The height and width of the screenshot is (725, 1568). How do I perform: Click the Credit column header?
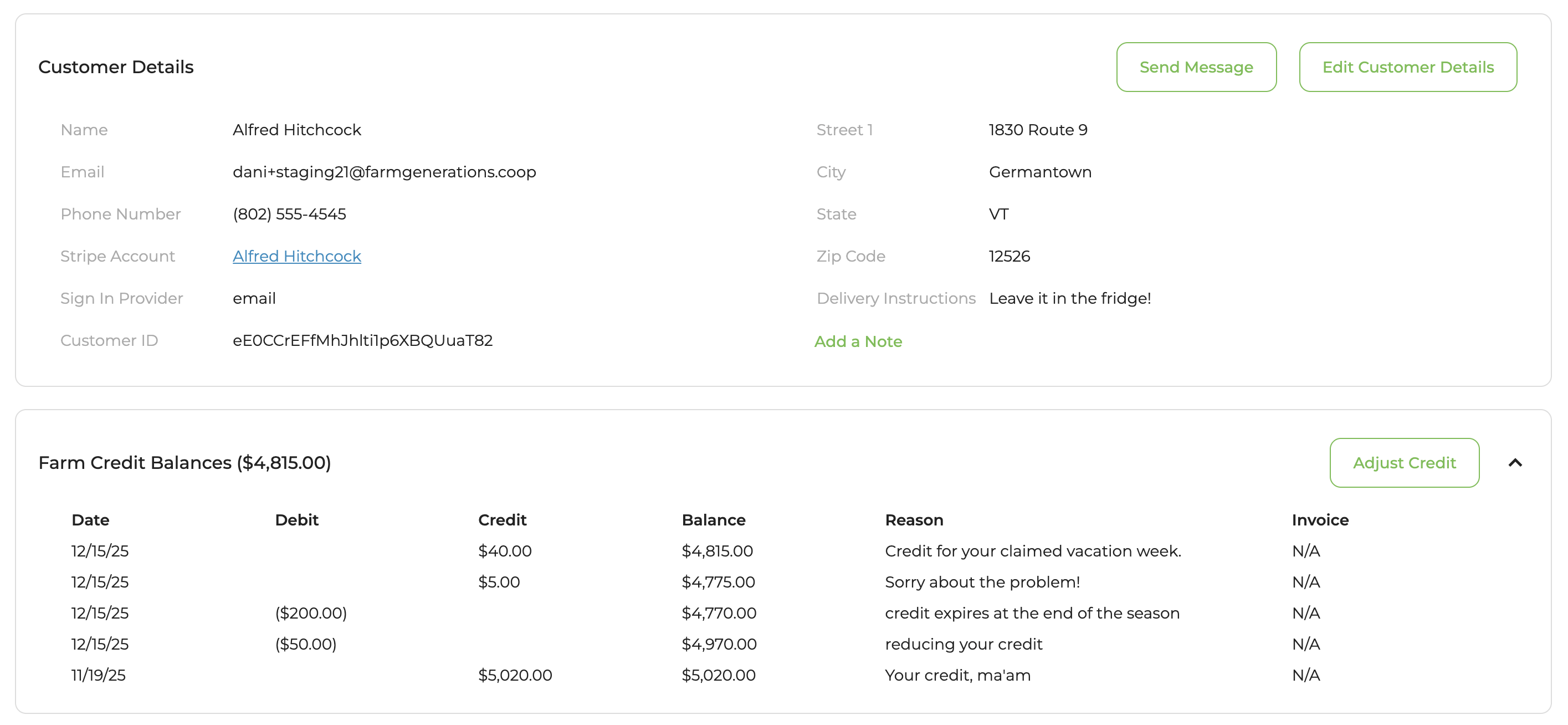pyautogui.click(x=501, y=520)
